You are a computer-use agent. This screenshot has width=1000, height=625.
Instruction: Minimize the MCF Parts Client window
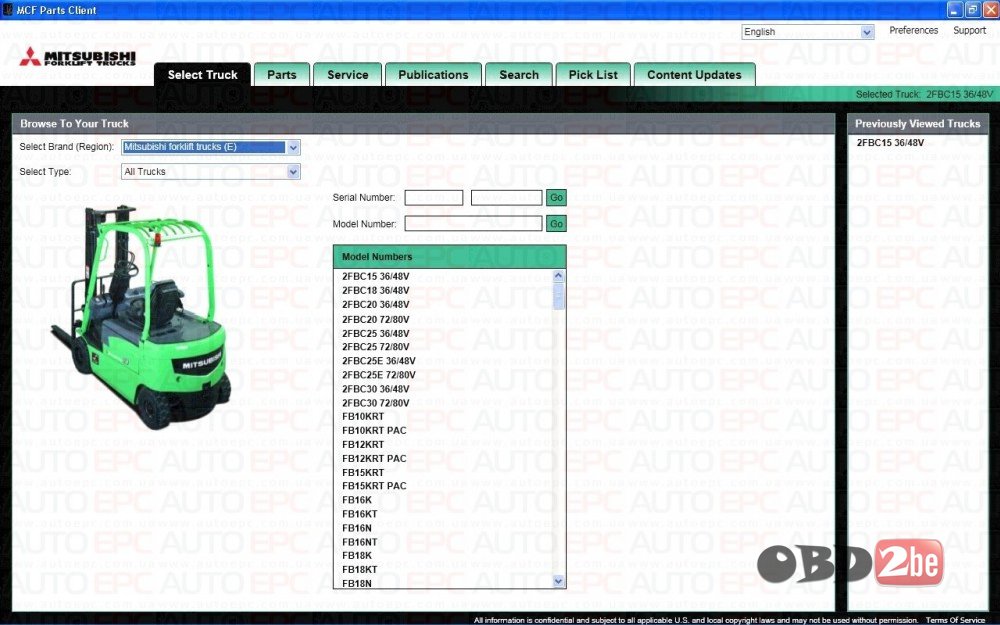click(954, 10)
